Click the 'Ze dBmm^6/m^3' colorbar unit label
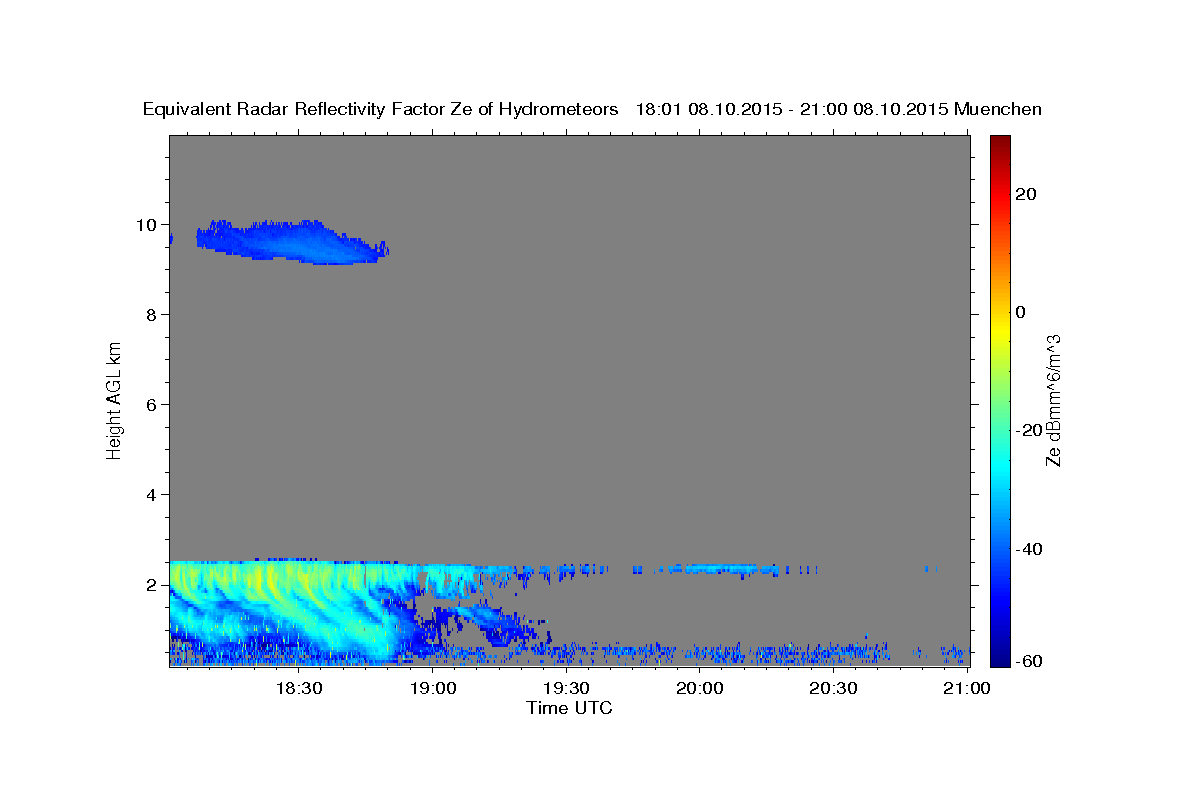 [x=1053, y=400]
